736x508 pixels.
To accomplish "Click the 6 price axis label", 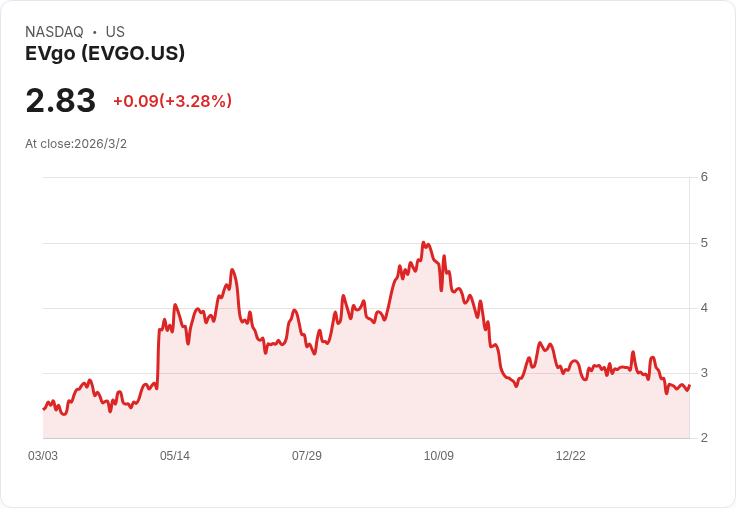I will point(704,177).
